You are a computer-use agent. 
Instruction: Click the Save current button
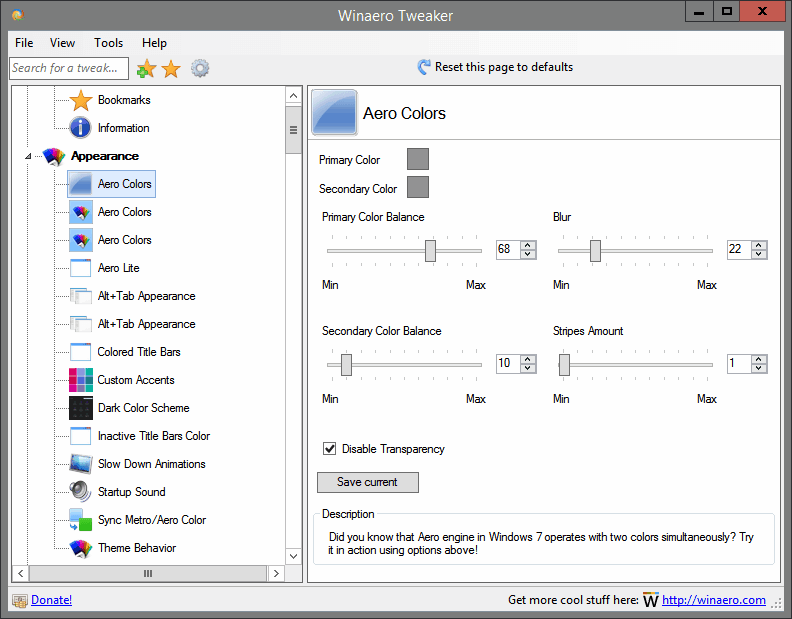(368, 482)
